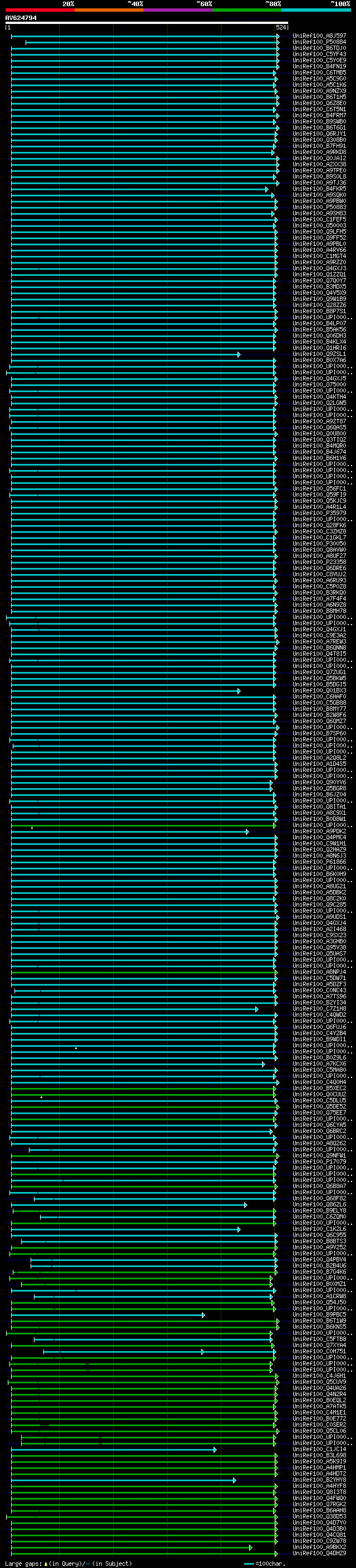Open hit UniRef100_B6TDJ0
Screen dimensions: 356x1568
click(319, 48)
